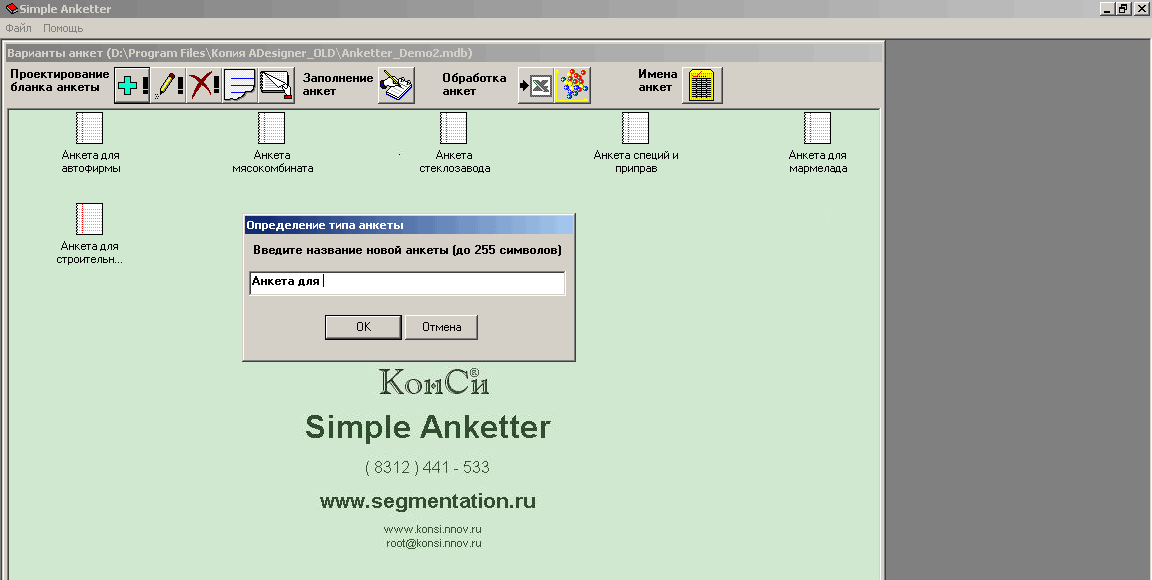The width and height of the screenshot is (1152, 580).
Task: Select the Анкета мясокомбината icon
Action: tap(272, 128)
